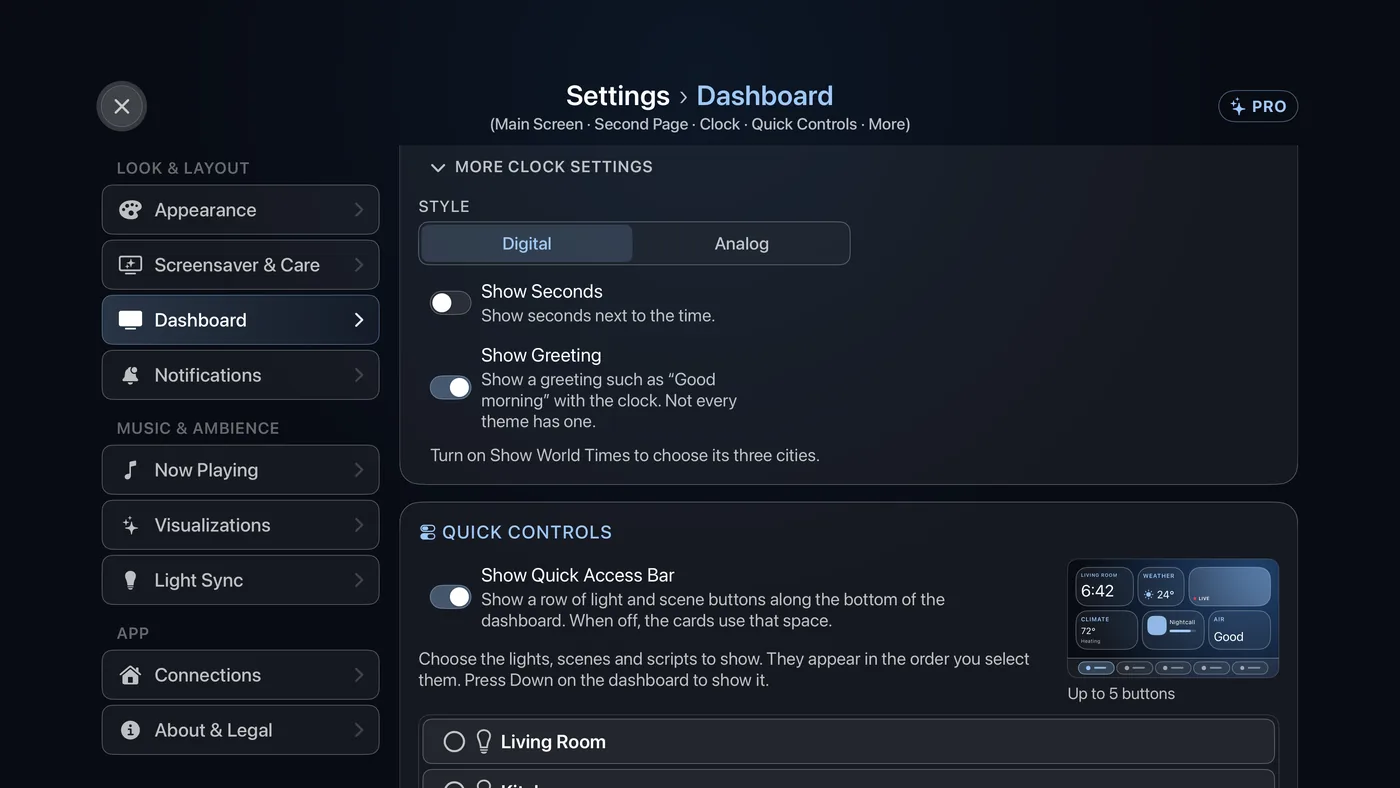Close settings with the X button
1400x788 pixels.
click(x=122, y=106)
